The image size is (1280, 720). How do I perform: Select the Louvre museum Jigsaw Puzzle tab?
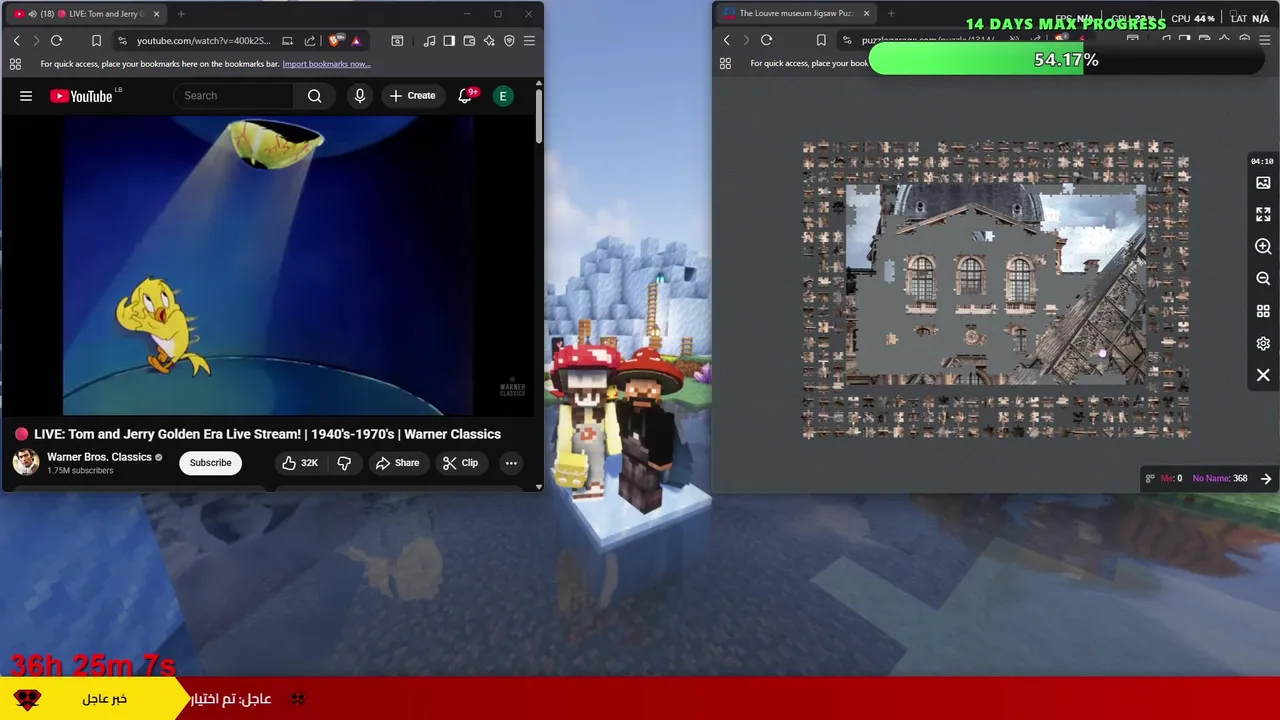(x=795, y=14)
